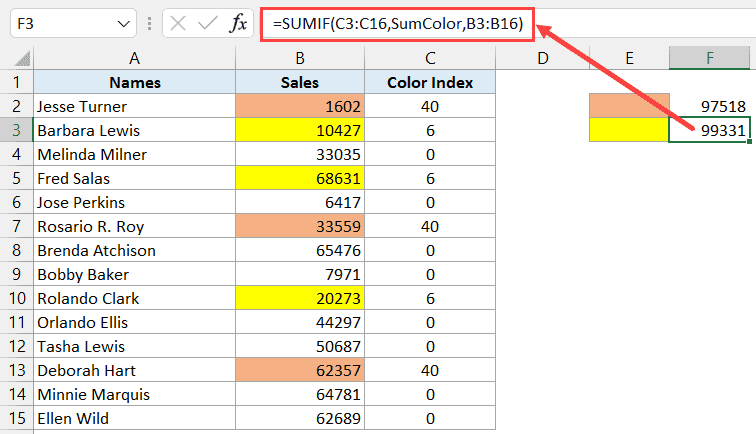Select cell with Orlando Ellis
This screenshot has height=434, width=756.
point(135,322)
